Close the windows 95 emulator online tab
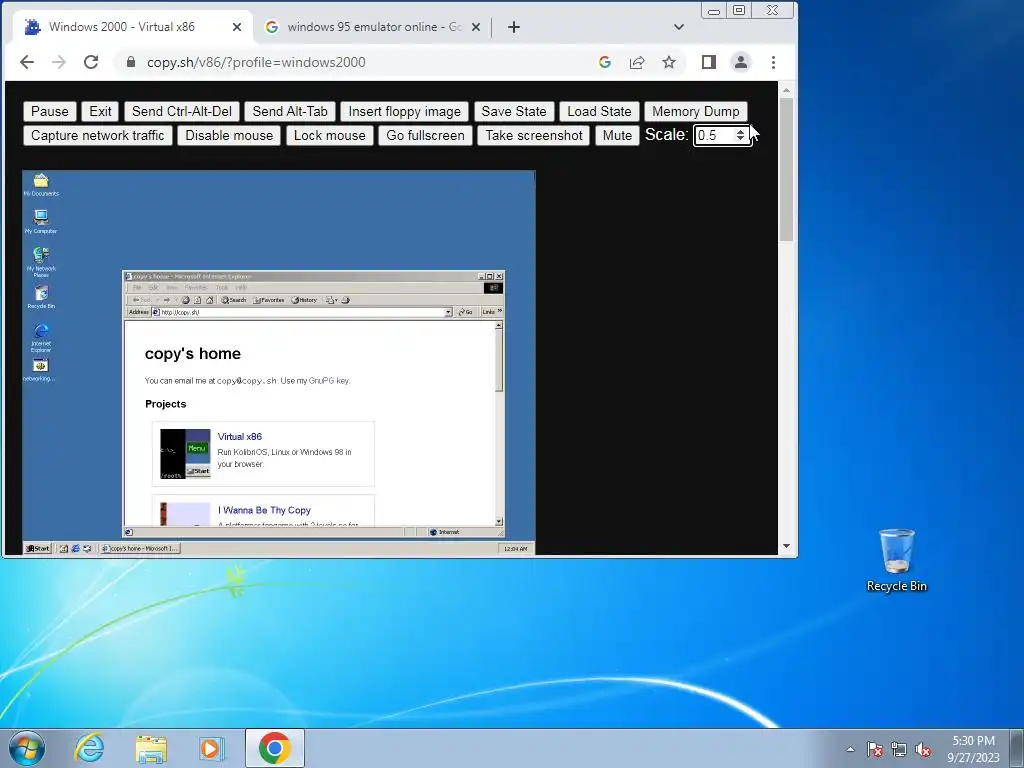 click(476, 27)
